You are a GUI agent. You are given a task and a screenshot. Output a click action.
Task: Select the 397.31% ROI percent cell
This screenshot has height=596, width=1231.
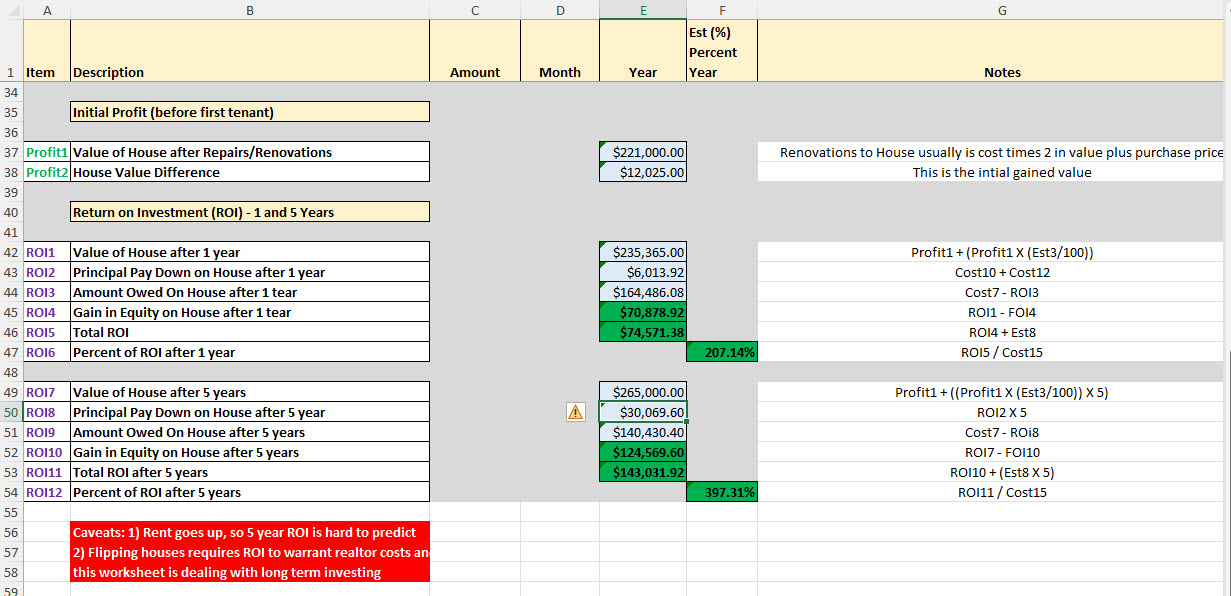click(x=722, y=492)
